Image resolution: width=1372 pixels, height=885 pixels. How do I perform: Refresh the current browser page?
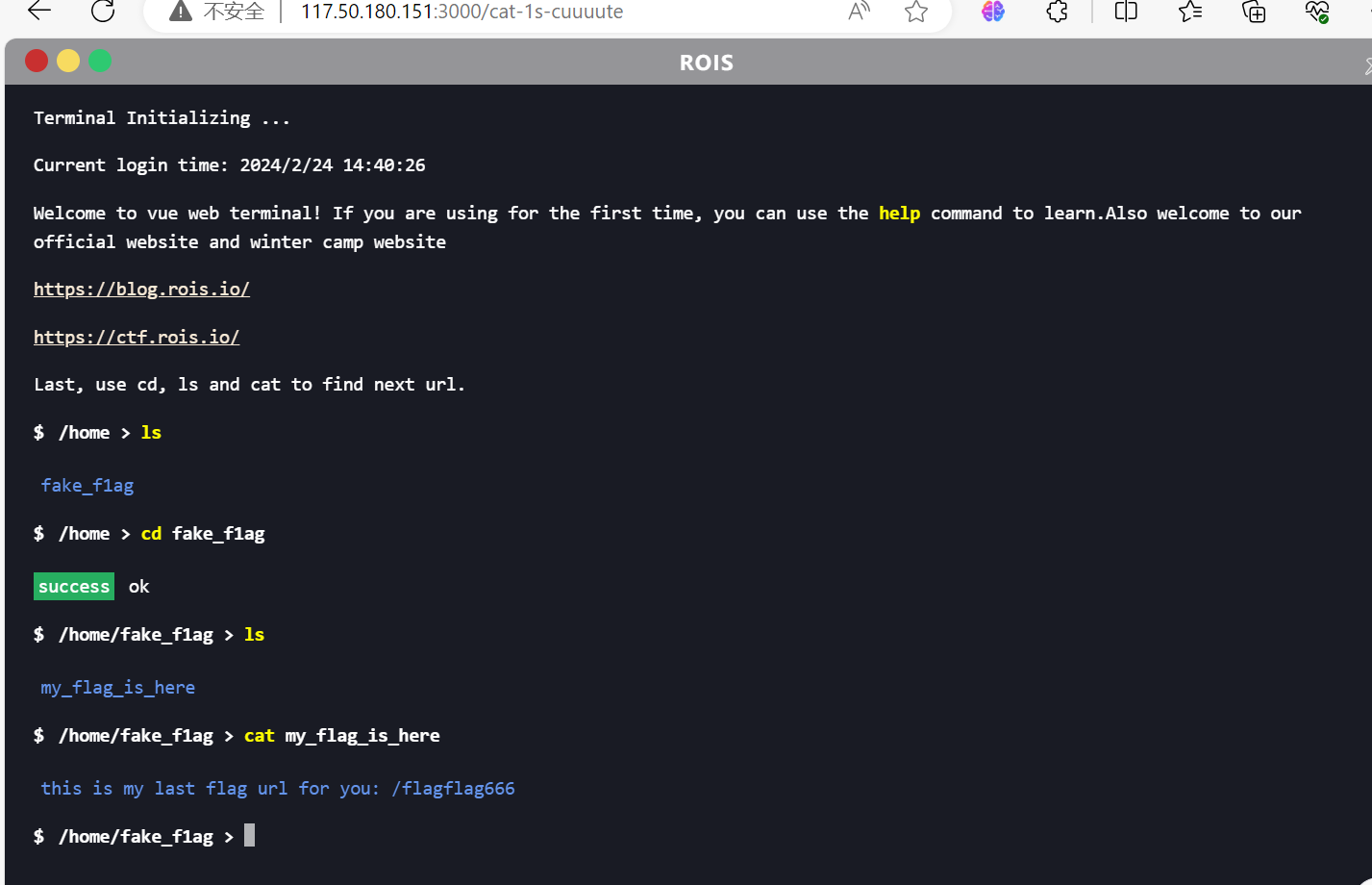[x=103, y=12]
